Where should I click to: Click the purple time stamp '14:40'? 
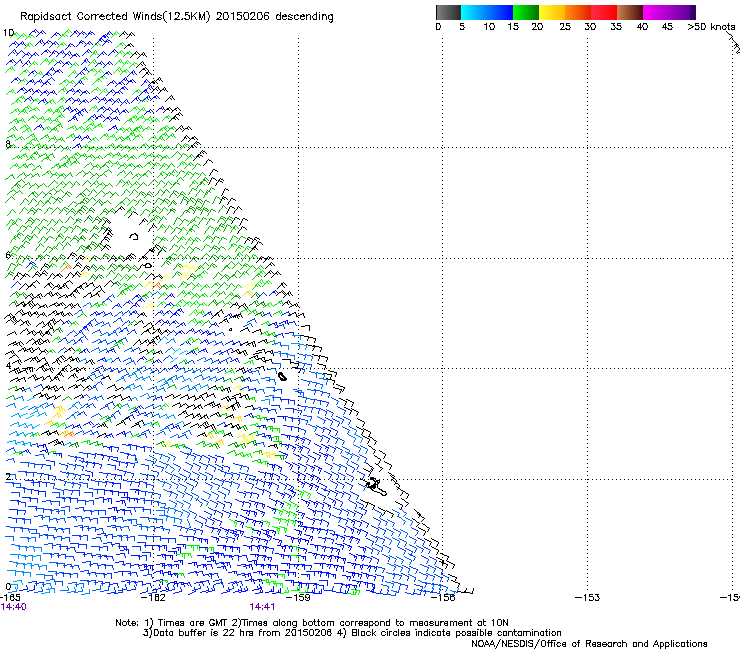click(x=14, y=607)
